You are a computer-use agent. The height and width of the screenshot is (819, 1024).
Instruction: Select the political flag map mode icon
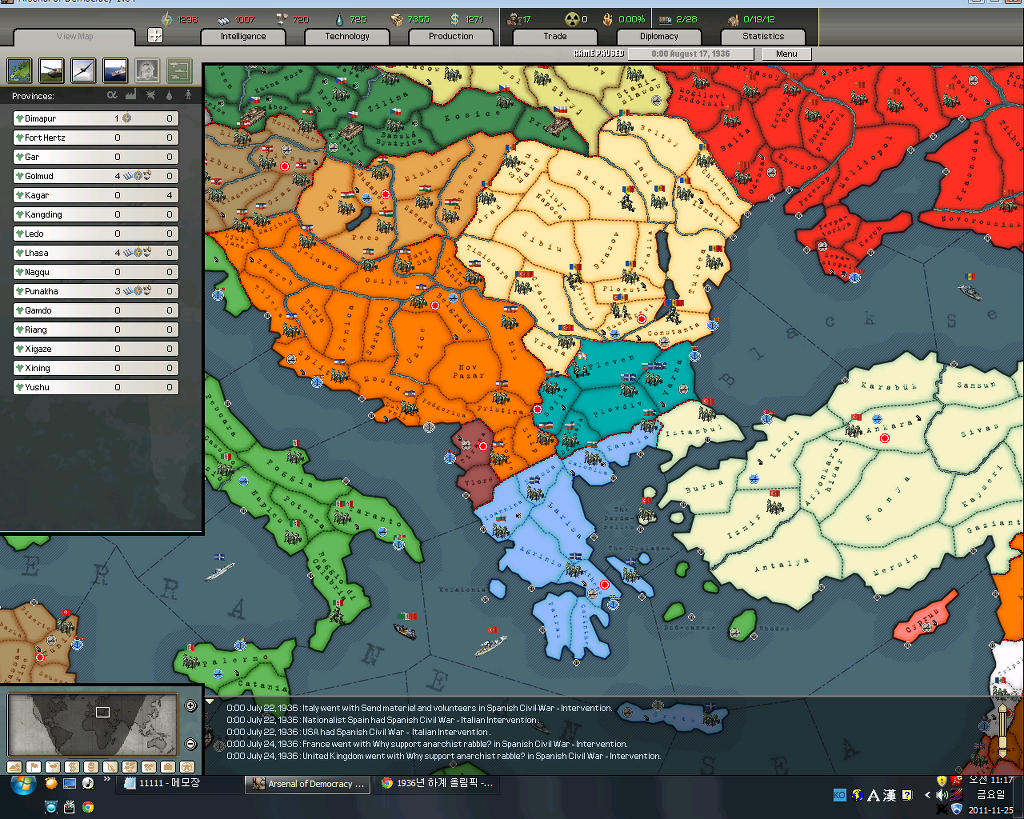[33, 767]
